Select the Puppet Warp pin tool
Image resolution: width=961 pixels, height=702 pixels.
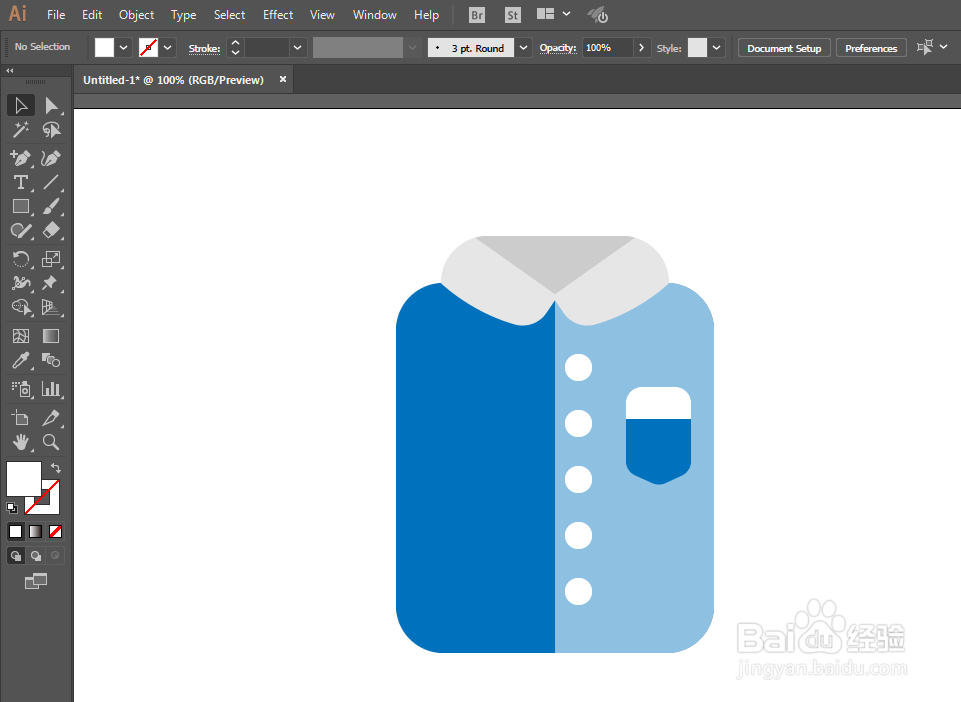pos(51,283)
